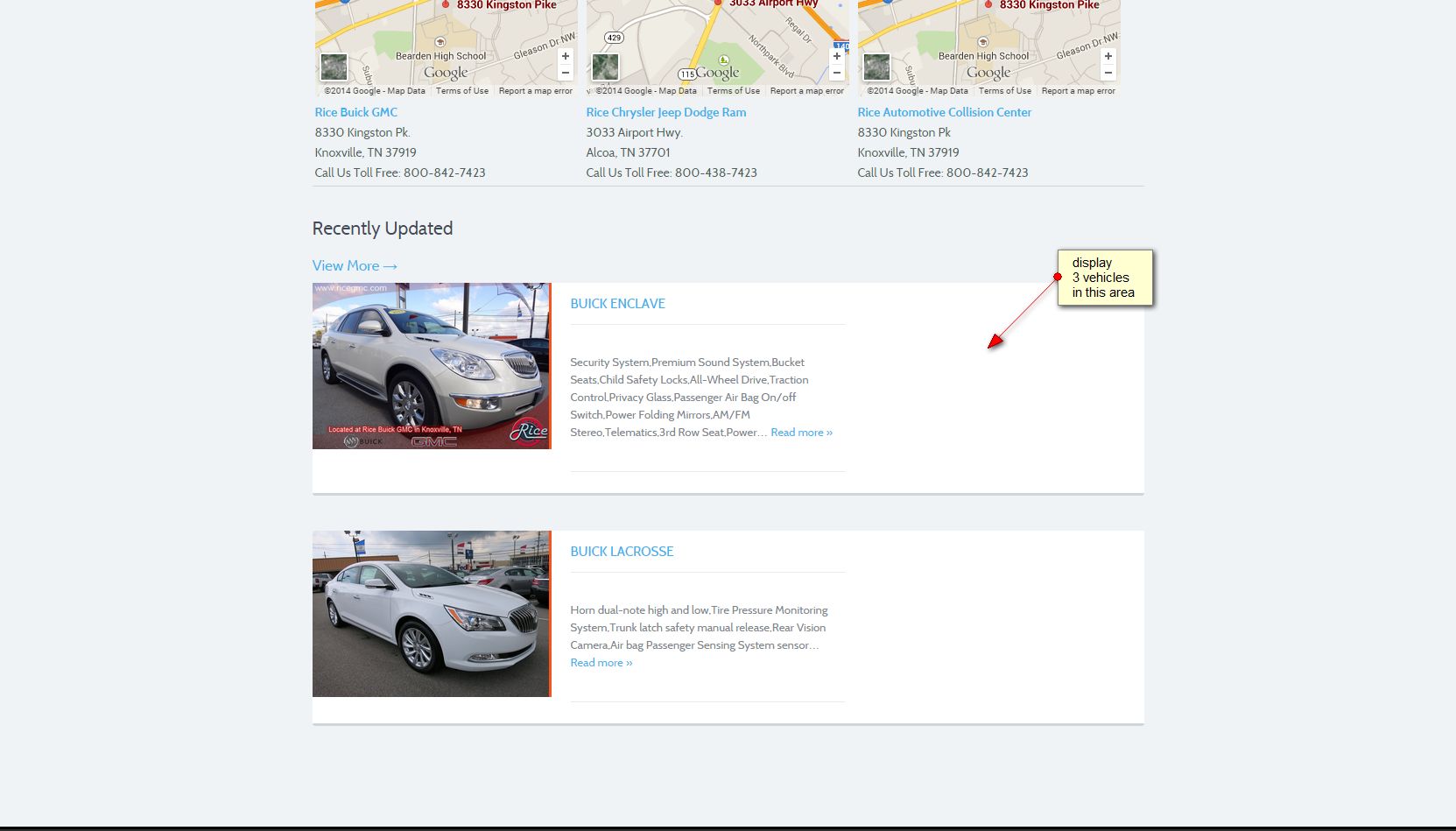Open the BUICK LACROSSE listing title
Image resolution: width=1456 pixels, height=831 pixels.
[622, 552]
